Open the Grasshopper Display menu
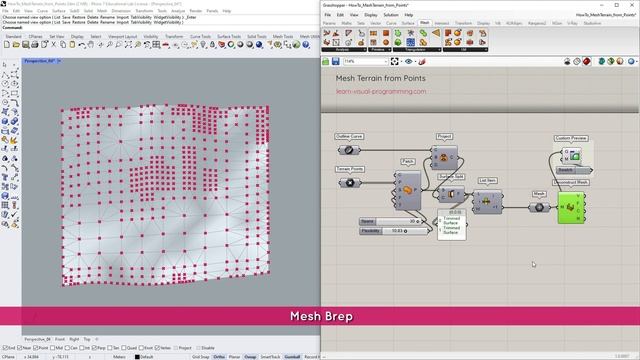Image resolution: width=640 pixels, height=360 pixels. pos(371,15)
